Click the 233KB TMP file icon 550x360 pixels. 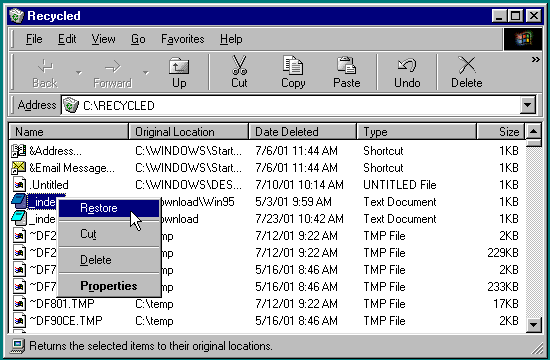[x=19, y=287]
